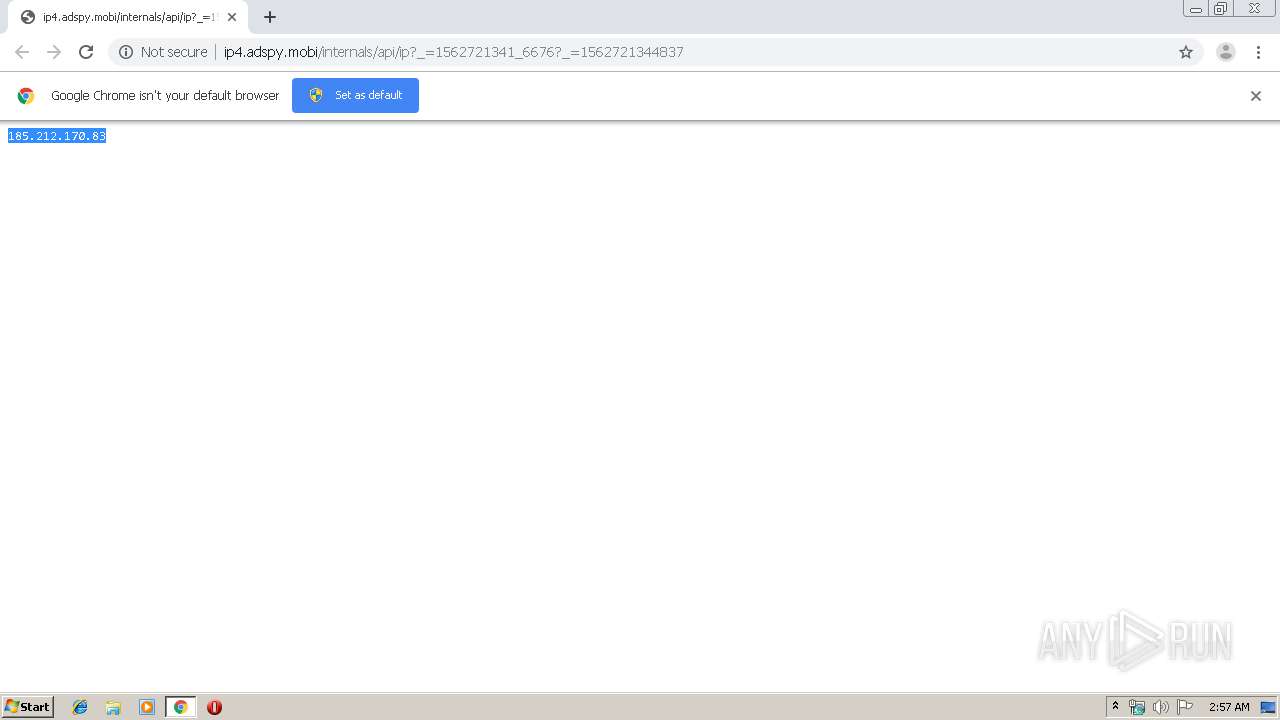The image size is (1280, 720).
Task: Select the Chrome taskbar button
Action: [180, 707]
